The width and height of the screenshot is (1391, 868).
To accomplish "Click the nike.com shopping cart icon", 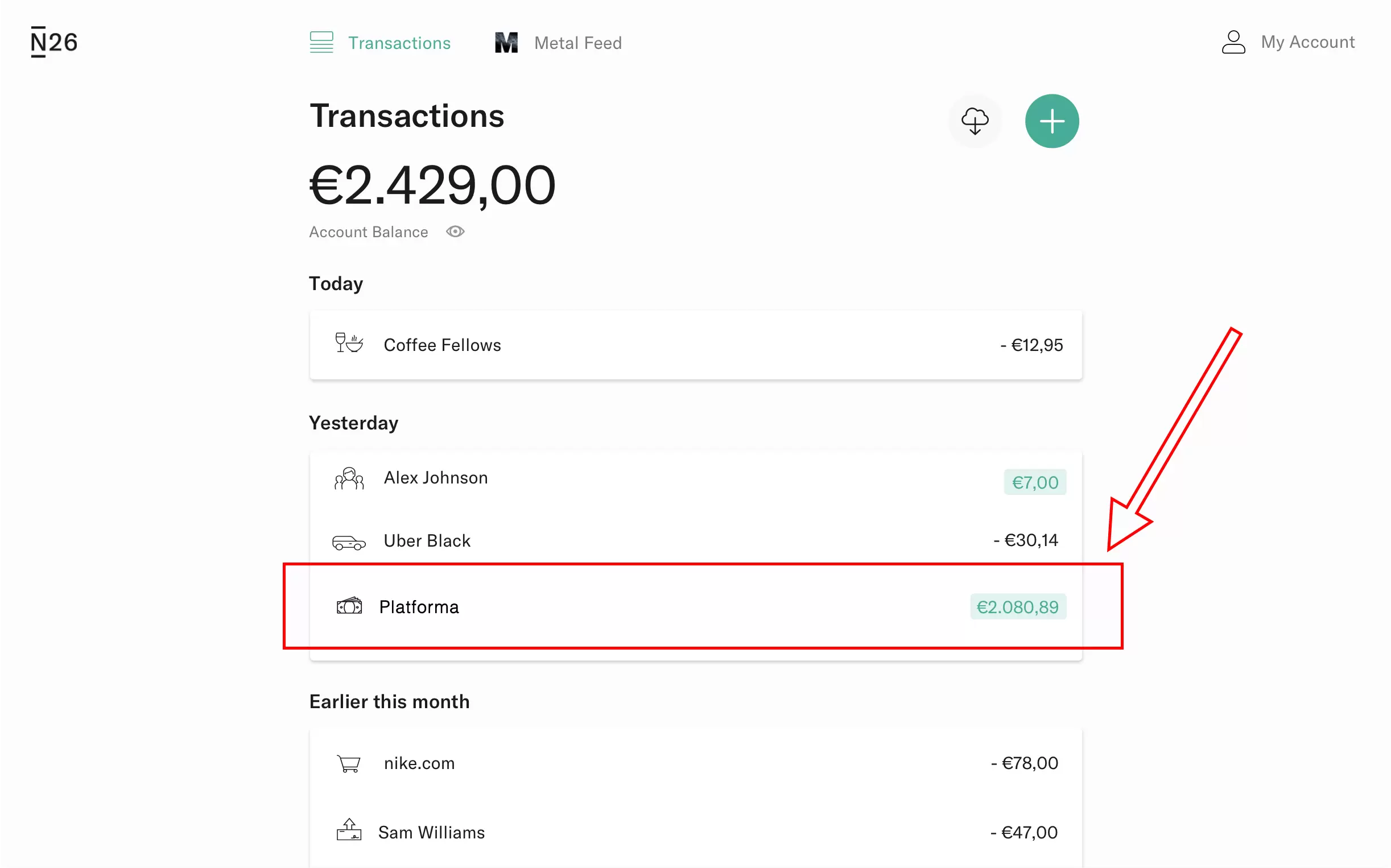I will coord(349,763).
